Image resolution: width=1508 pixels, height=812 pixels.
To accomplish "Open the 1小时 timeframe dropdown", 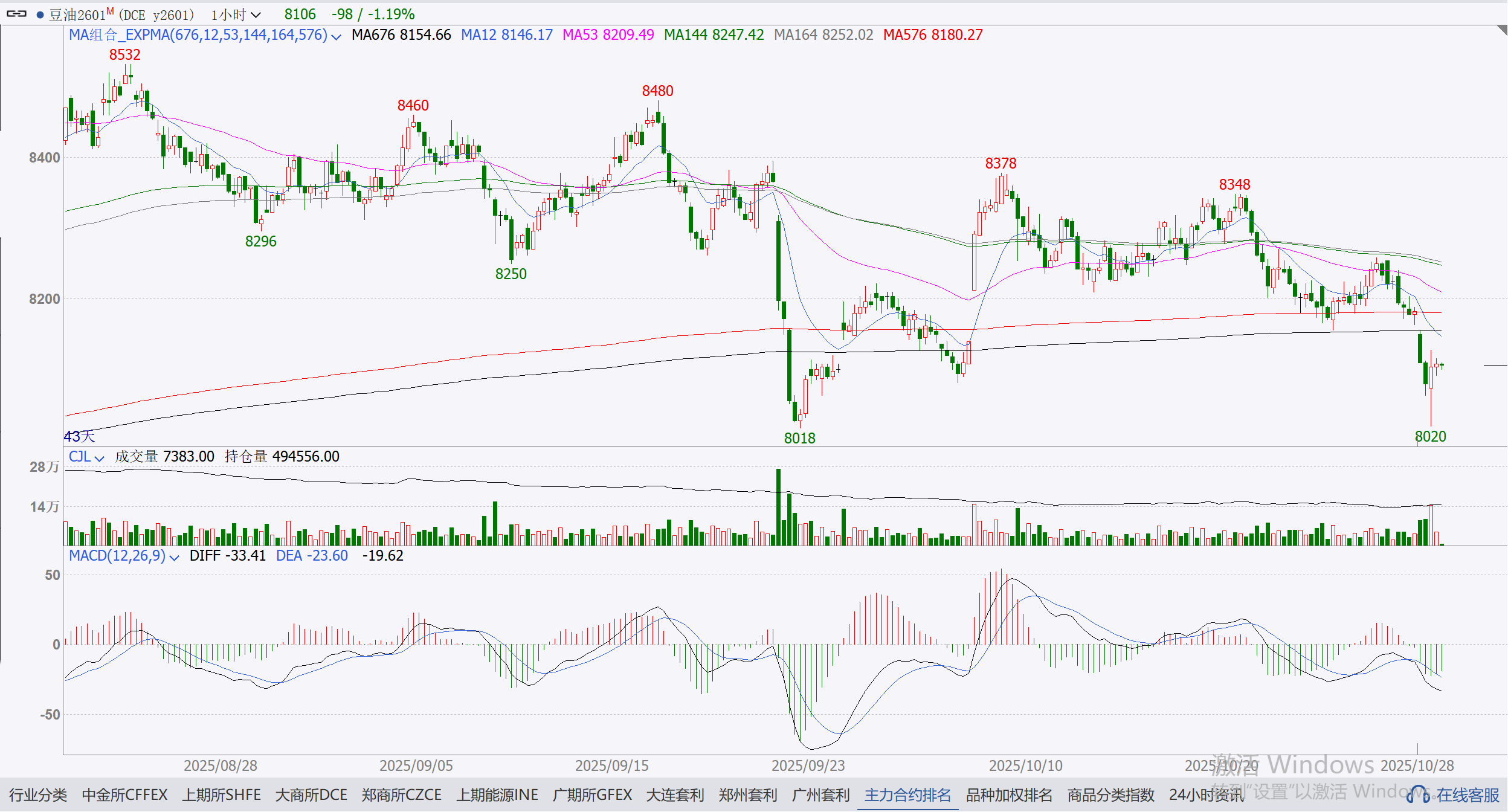I will pos(236,14).
